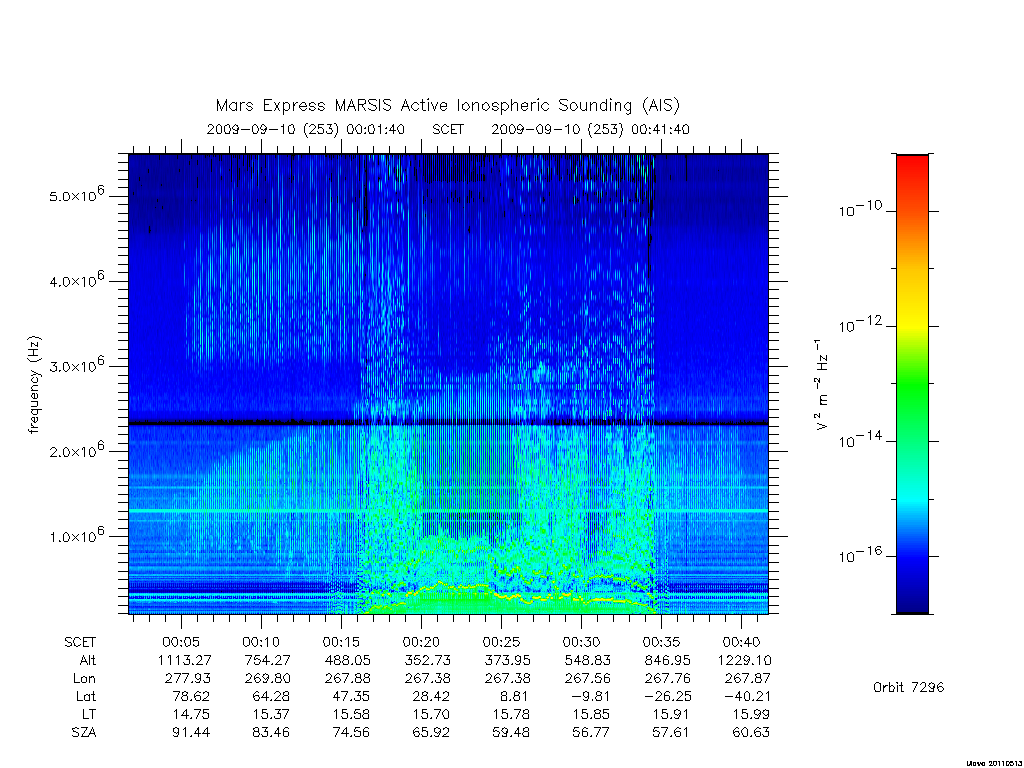Click the 10^-16 label on the color scale
The height and width of the screenshot is (768, 1024).
860,555
